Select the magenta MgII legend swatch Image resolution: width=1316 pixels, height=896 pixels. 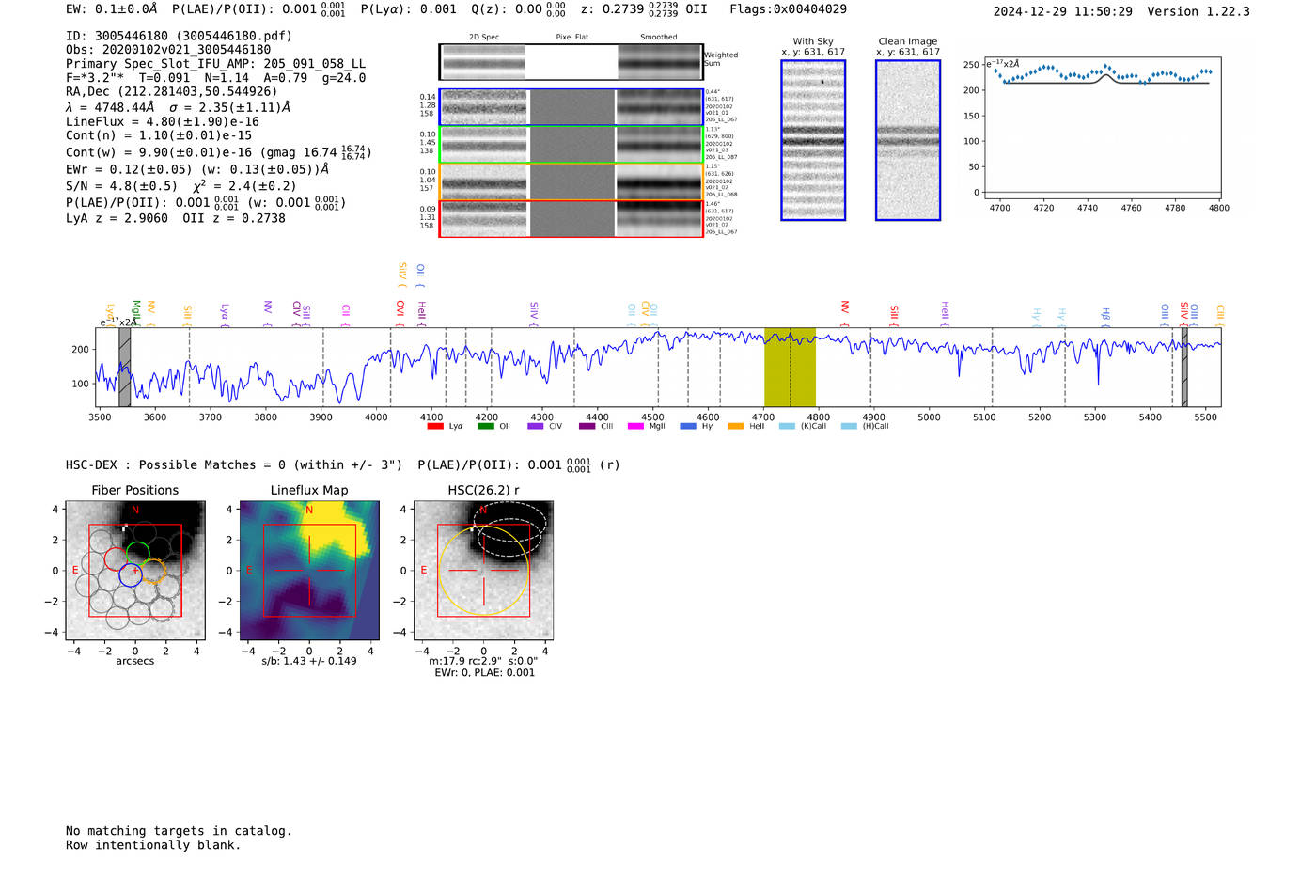tap(636, 426)
